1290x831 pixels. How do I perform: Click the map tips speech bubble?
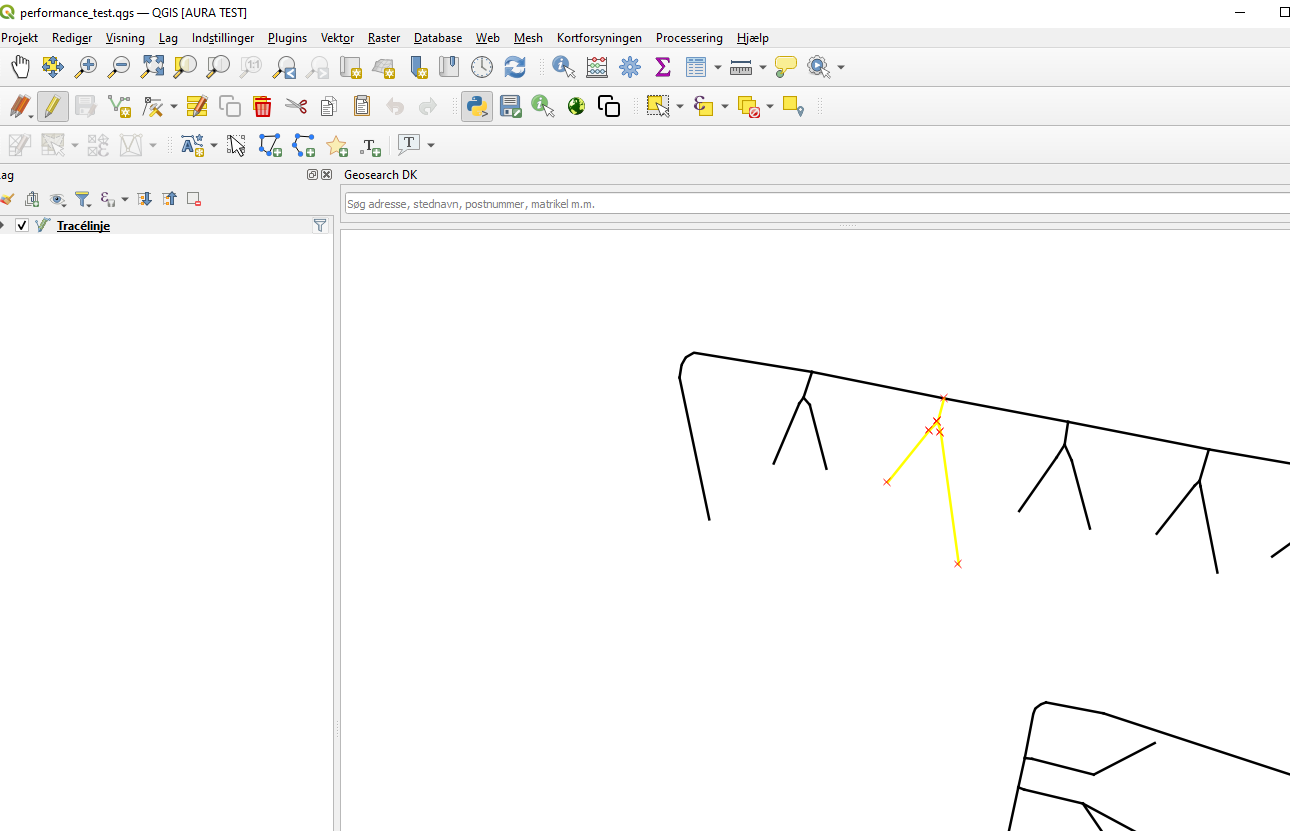tap(786, 67)
